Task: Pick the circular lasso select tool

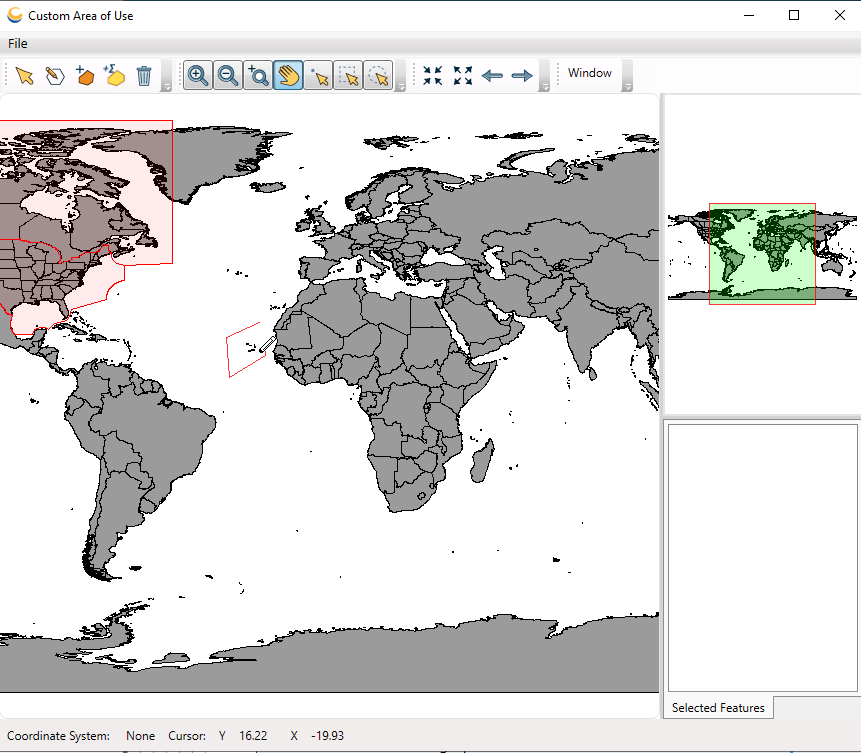Action: [x=378, y=76]
